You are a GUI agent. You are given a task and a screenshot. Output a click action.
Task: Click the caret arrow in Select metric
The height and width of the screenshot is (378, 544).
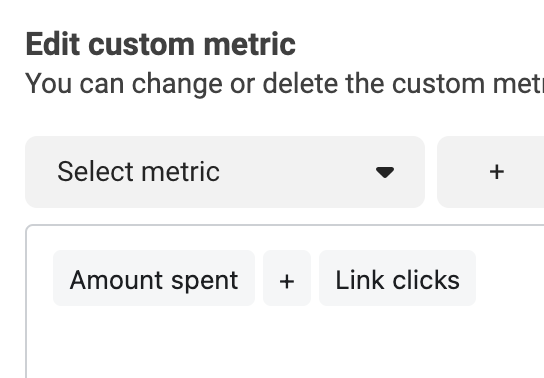385,172
